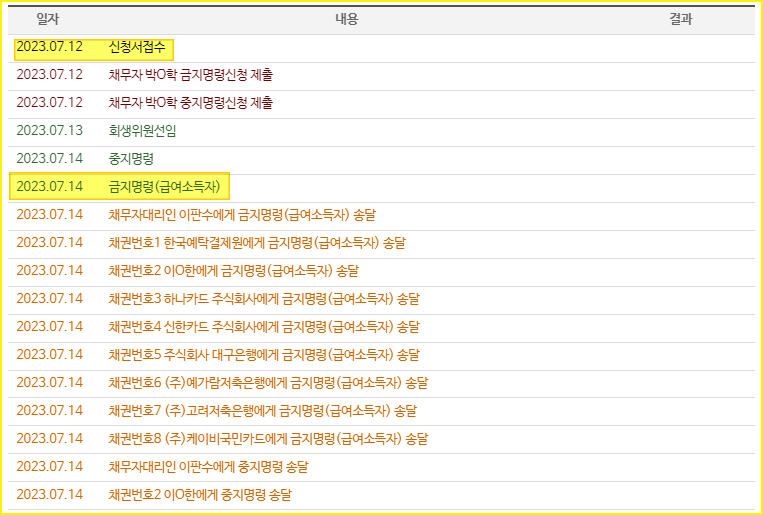
Task: Select the '채권번호5 주식회사 대구은행' delivery entry
Action: coord(264,355)
